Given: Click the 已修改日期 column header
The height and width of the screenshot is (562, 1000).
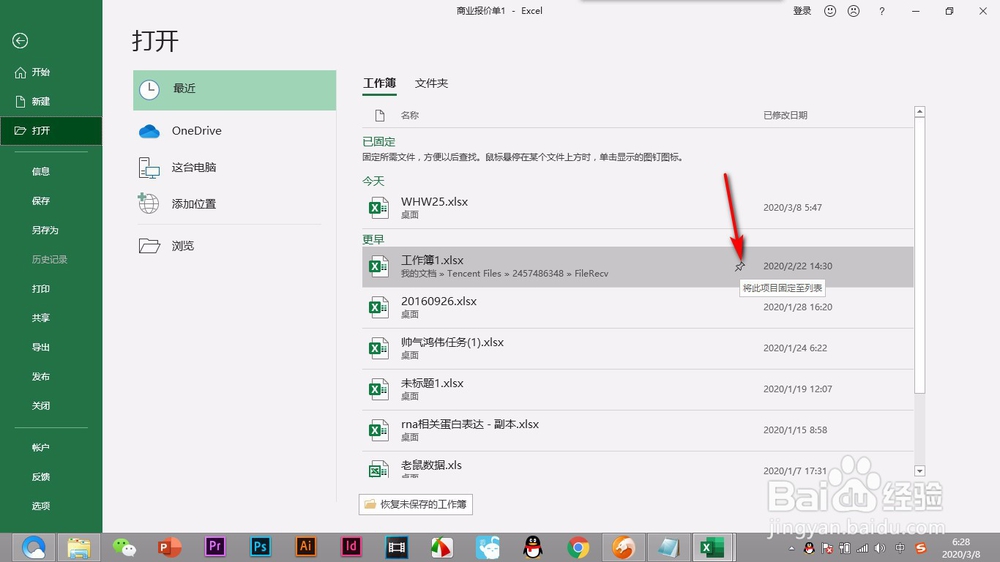Looking at the screenshot, I should [785, 115].
